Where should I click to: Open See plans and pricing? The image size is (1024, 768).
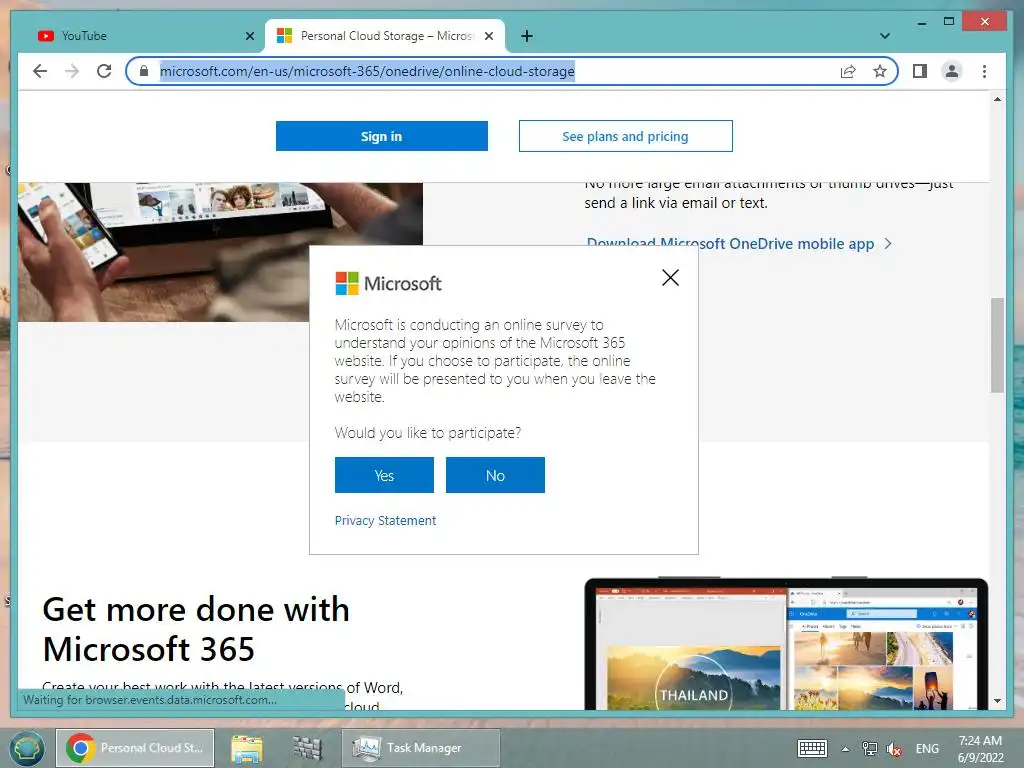click(626, 136)
